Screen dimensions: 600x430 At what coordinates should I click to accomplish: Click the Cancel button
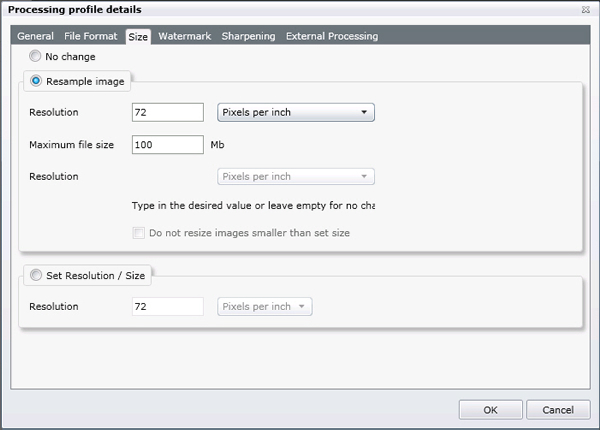pyautogui.click(x=550, y=410)
